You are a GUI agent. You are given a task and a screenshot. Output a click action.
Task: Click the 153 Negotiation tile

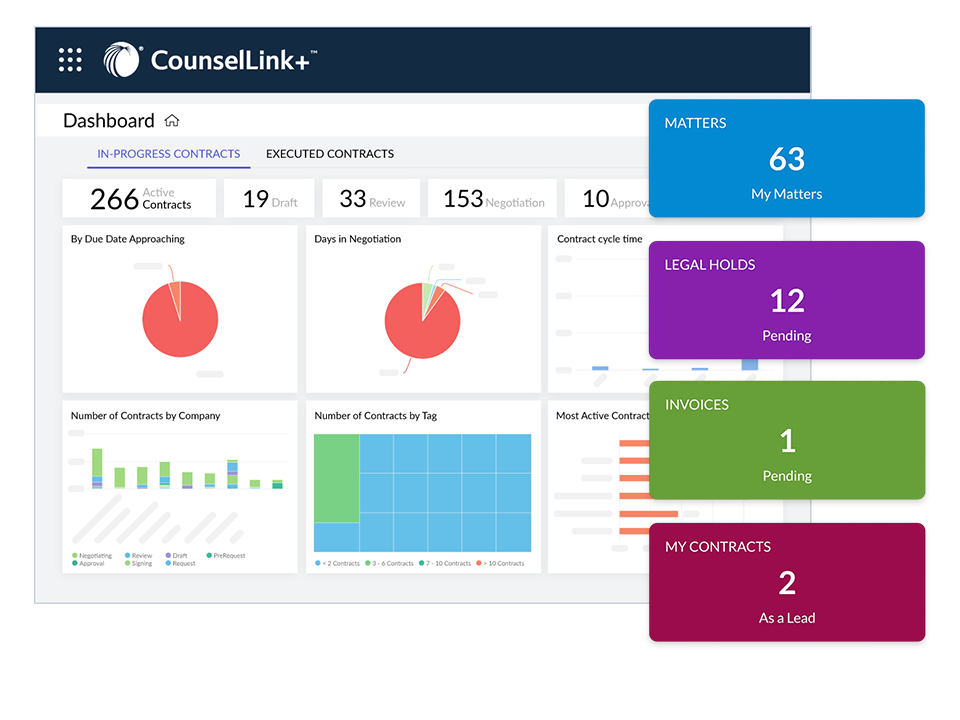(493, 199)
